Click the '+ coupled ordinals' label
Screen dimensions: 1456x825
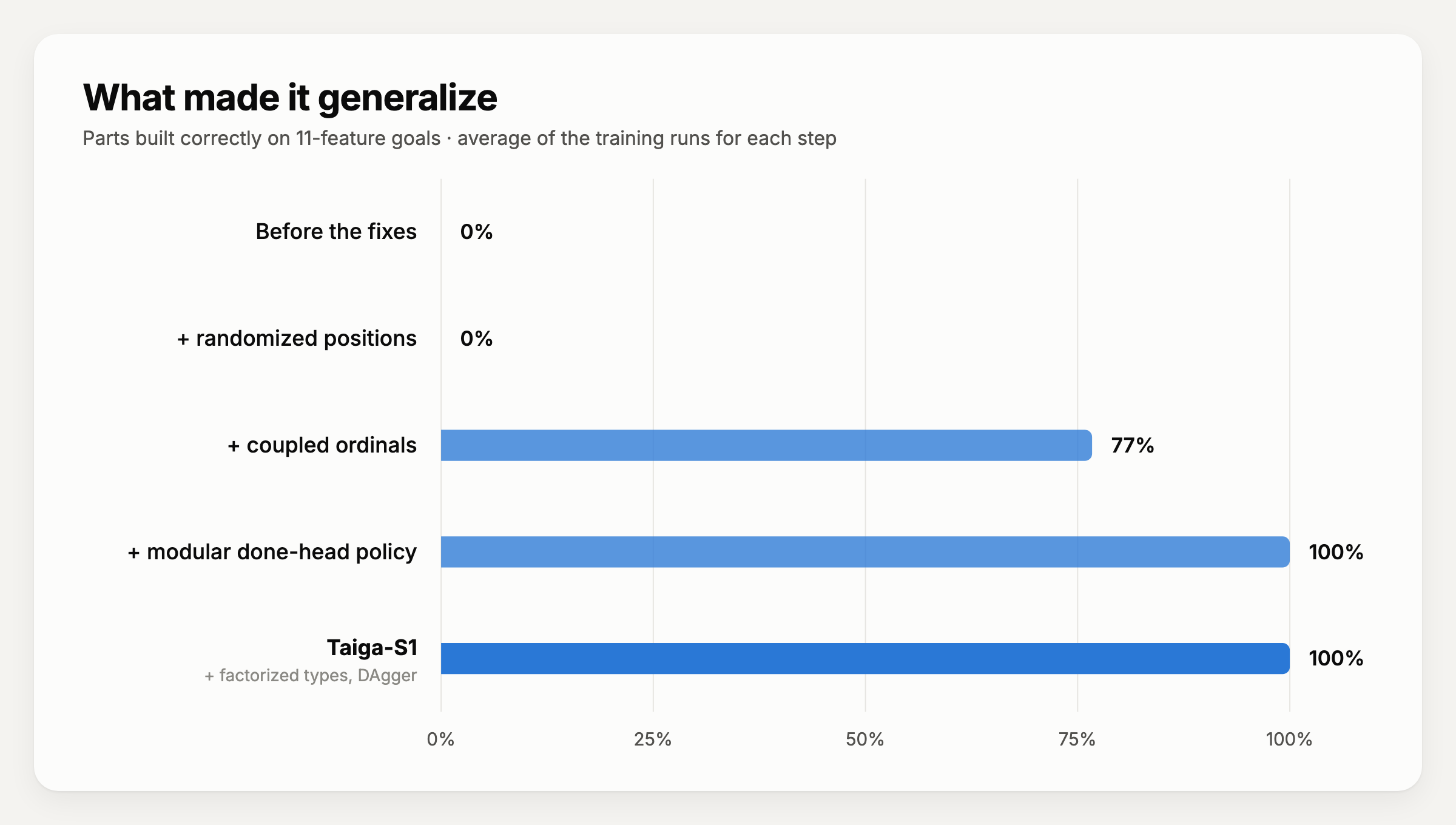(322, 445)
